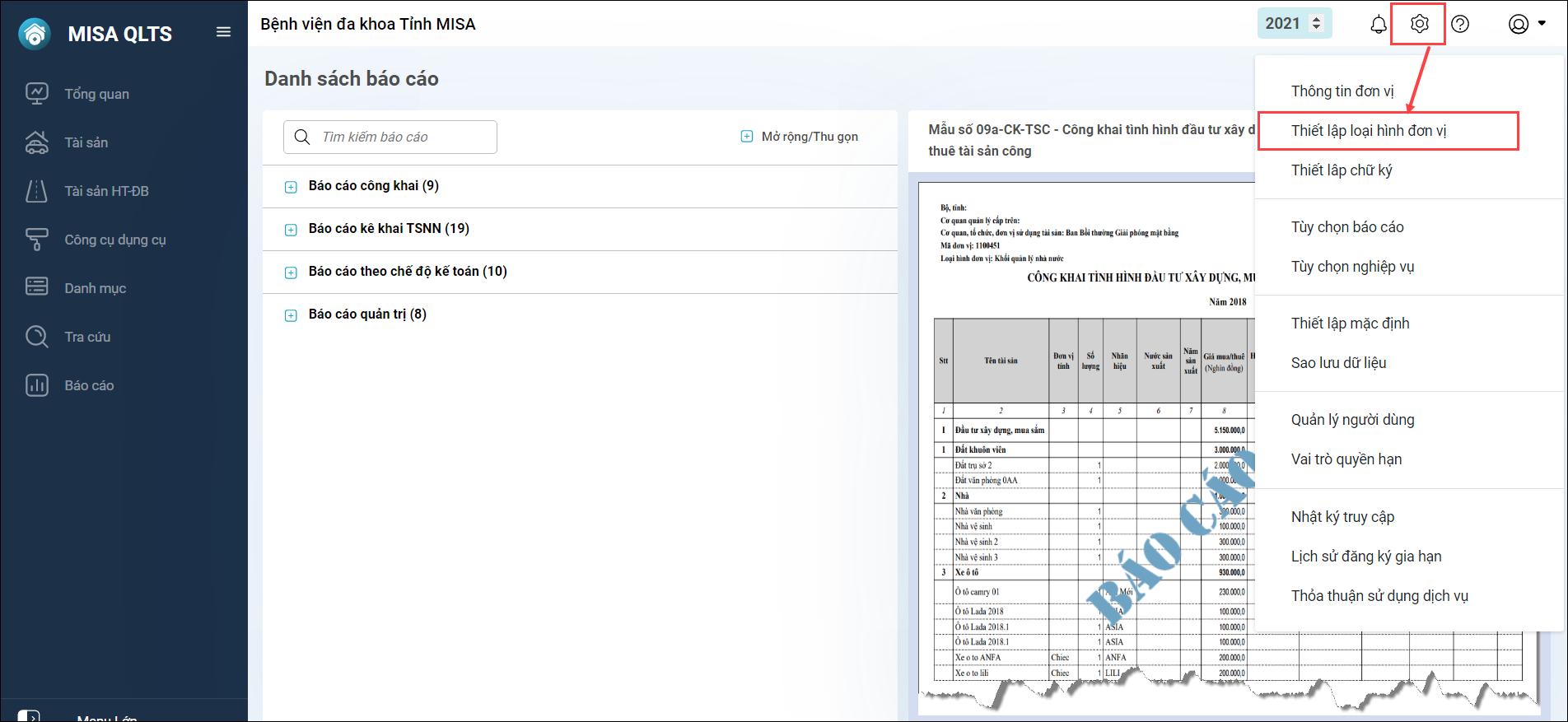Click the report preview thumbnail

pos(1087,445)
